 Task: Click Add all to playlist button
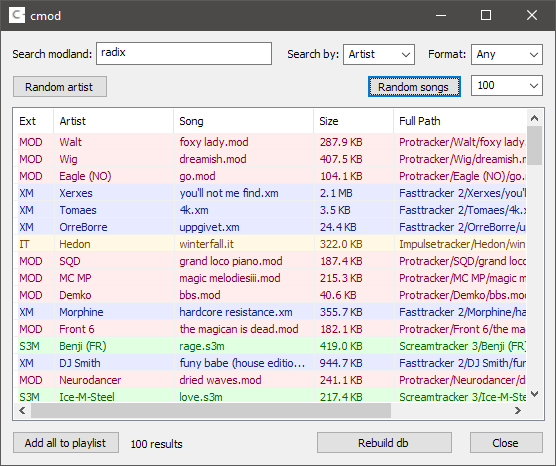point(66,443)
